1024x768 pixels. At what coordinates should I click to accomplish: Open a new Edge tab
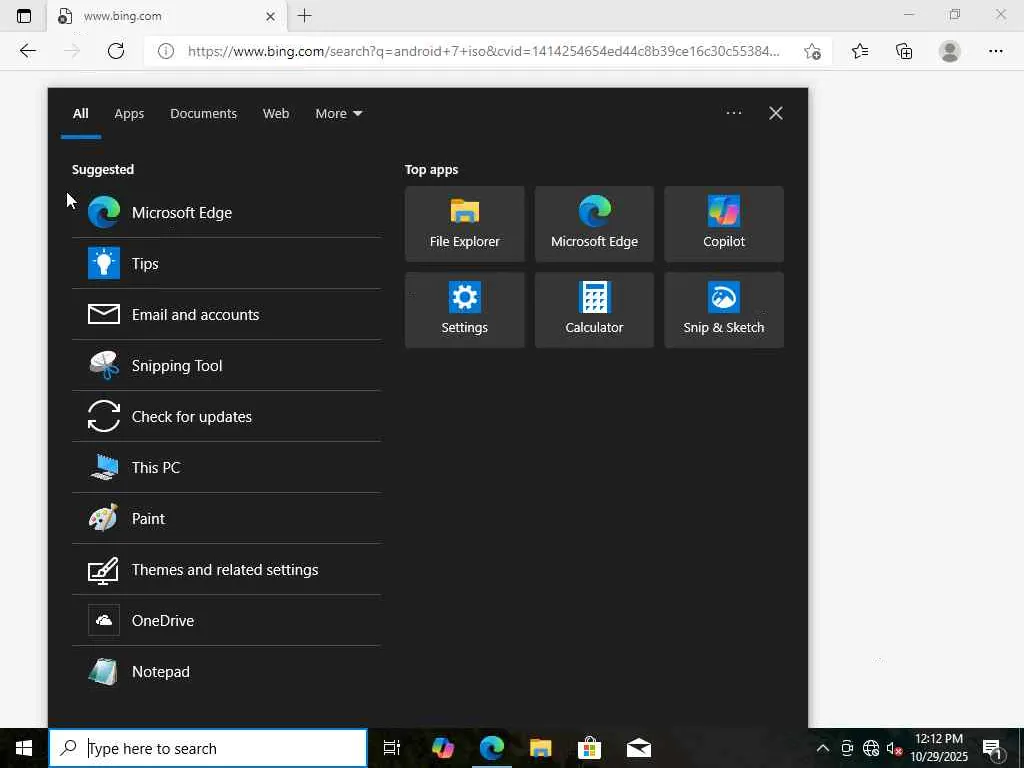[304, 16]
